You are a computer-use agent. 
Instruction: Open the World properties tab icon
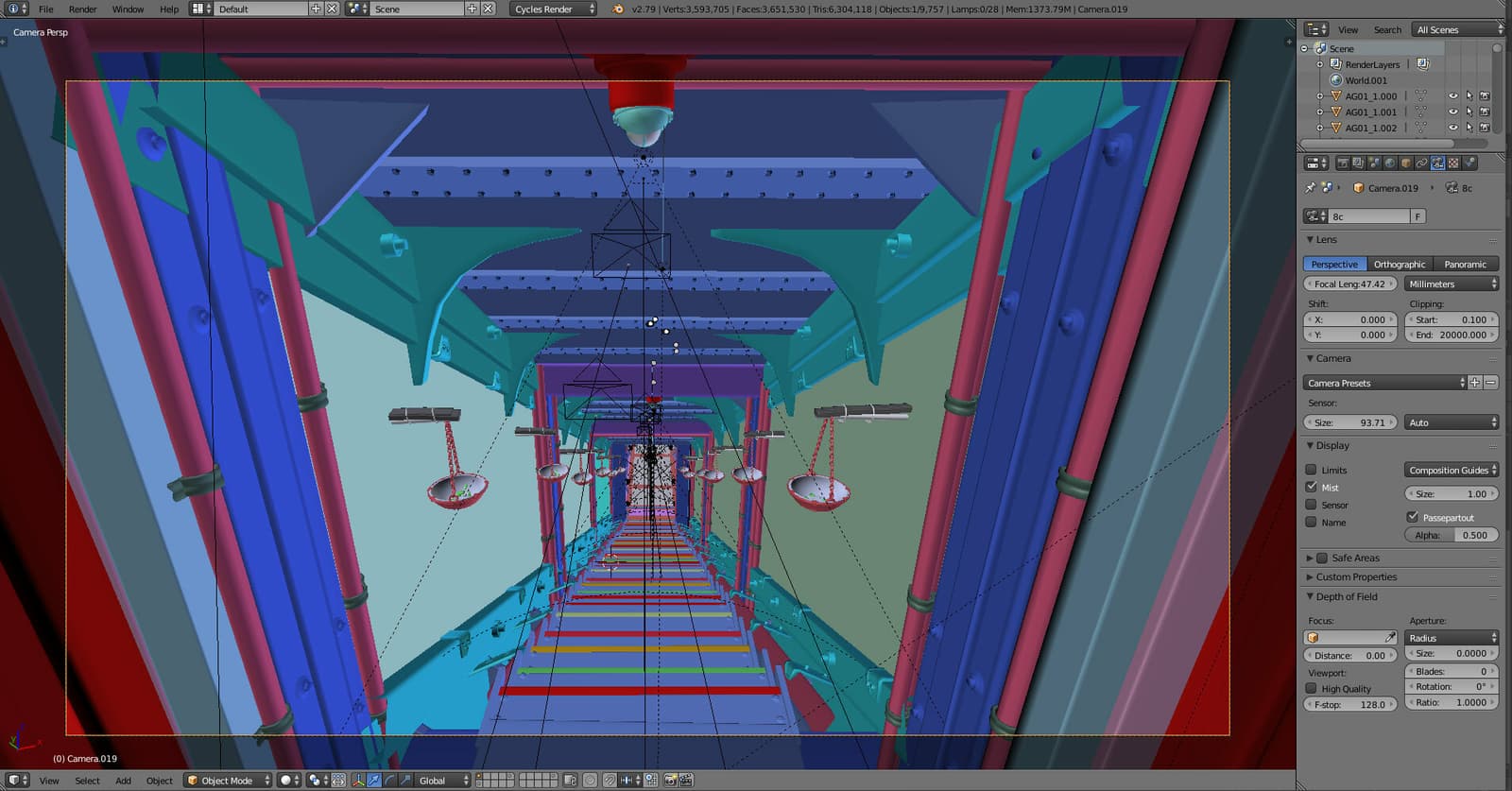click(x=1390, y=163)
